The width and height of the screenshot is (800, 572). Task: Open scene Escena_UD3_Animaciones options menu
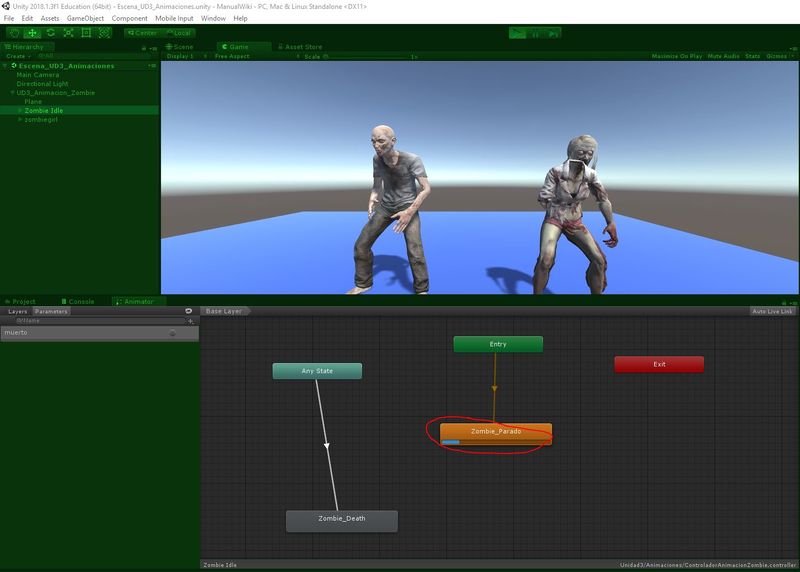(153, 66)
